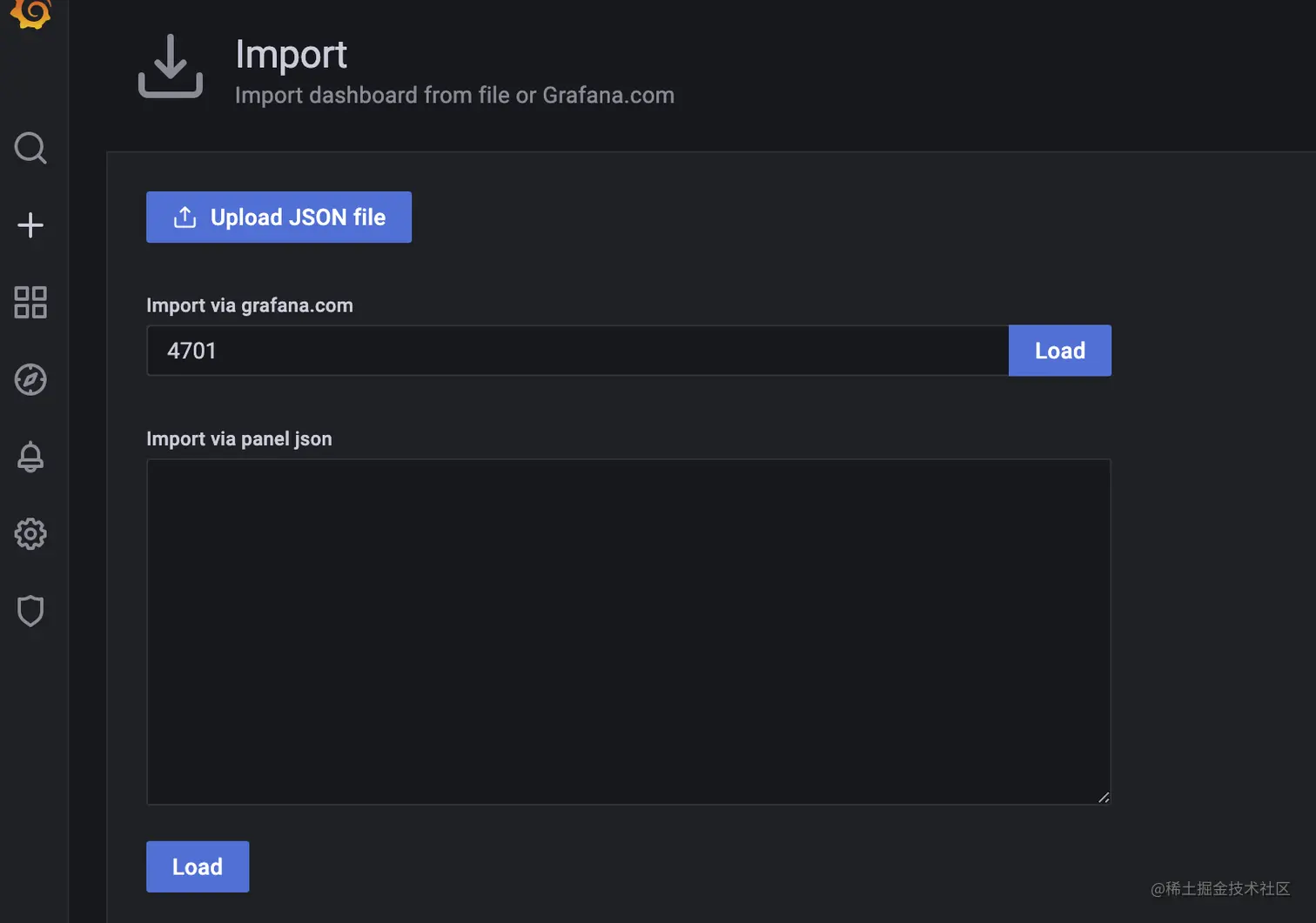Click the textarea resize handle corner
The width and height of the screenshot is (1316, 923).
point(1104,797)
